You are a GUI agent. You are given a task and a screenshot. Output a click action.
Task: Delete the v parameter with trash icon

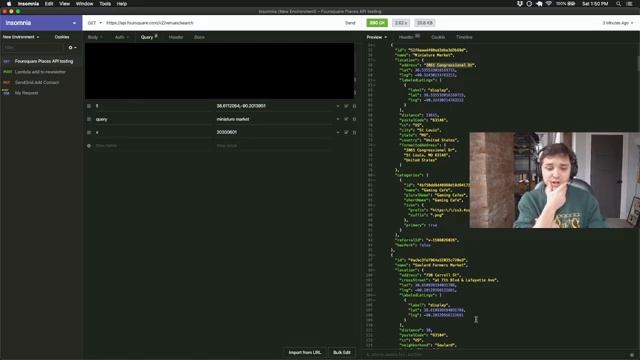click(x=354, y=132)
